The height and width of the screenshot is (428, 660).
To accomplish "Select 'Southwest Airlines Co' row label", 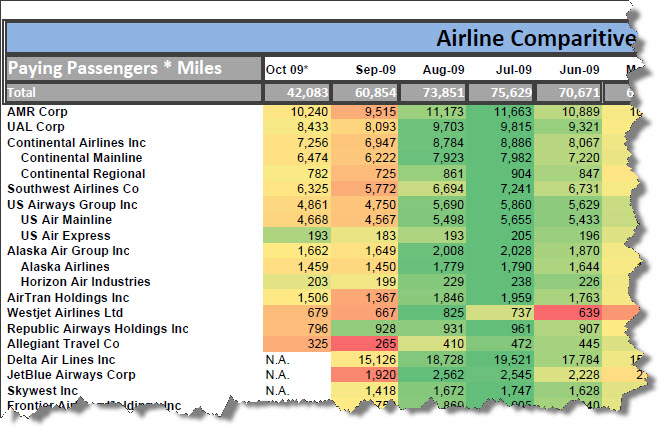I will [x=73, y=189].
